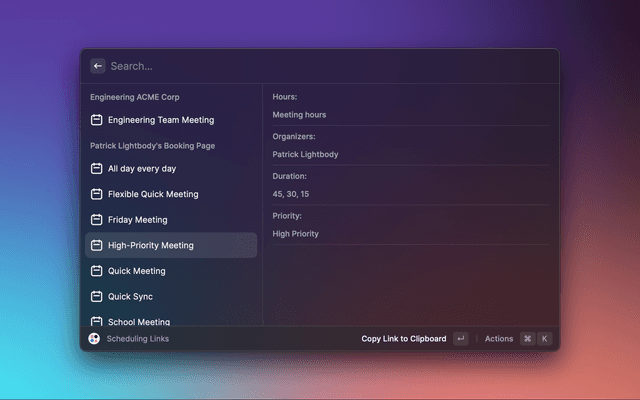
Task: Open the Actions menu
Action: [499, 339]
